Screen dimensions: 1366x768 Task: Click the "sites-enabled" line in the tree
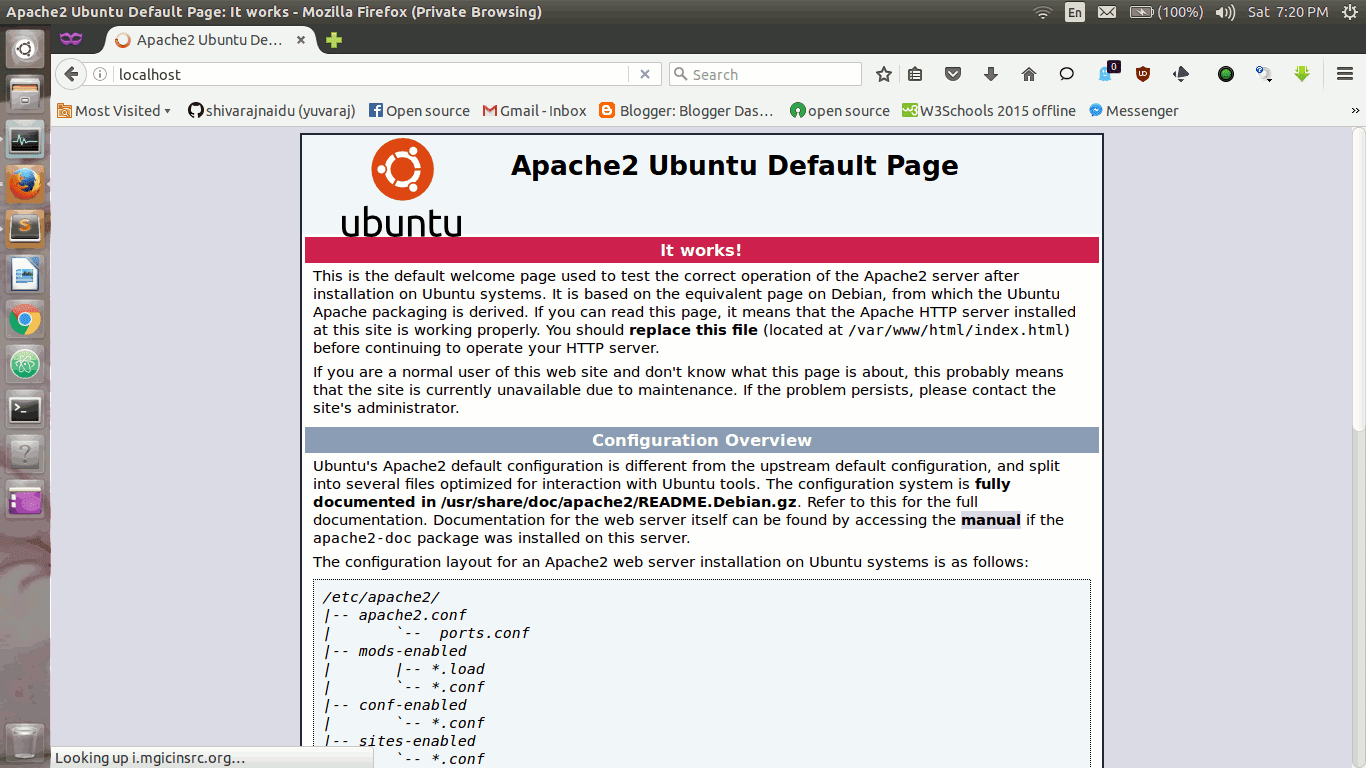coord(417,741)
